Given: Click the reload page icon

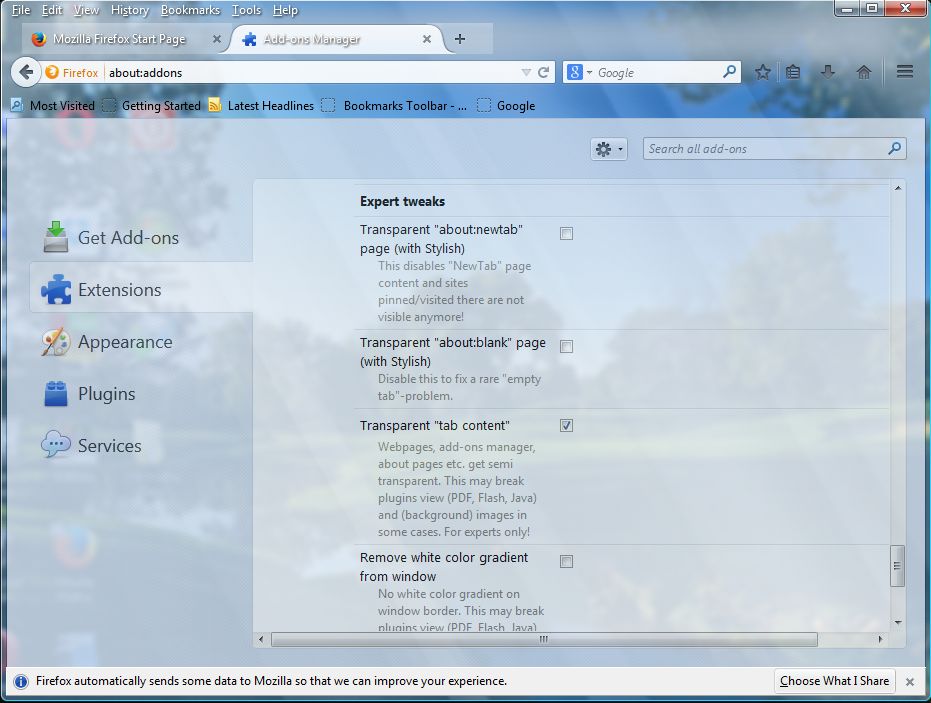Looking at the screenshot, I should 543,72.
